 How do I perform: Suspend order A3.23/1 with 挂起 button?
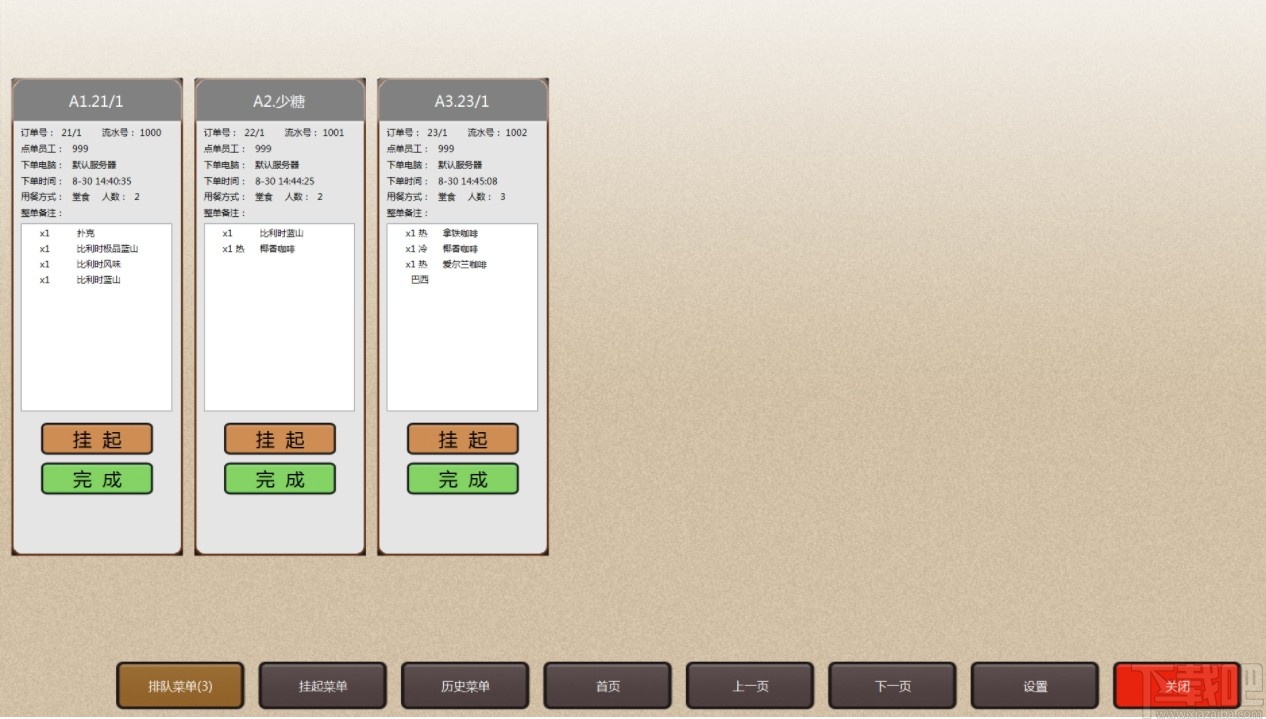click(463, 439)
